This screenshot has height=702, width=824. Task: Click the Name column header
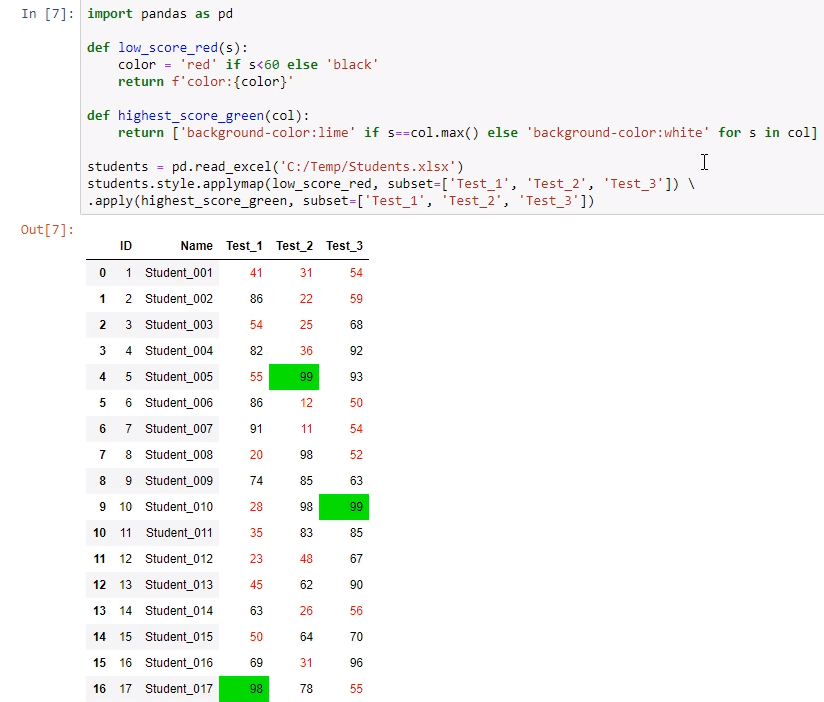tap(197, 246)
